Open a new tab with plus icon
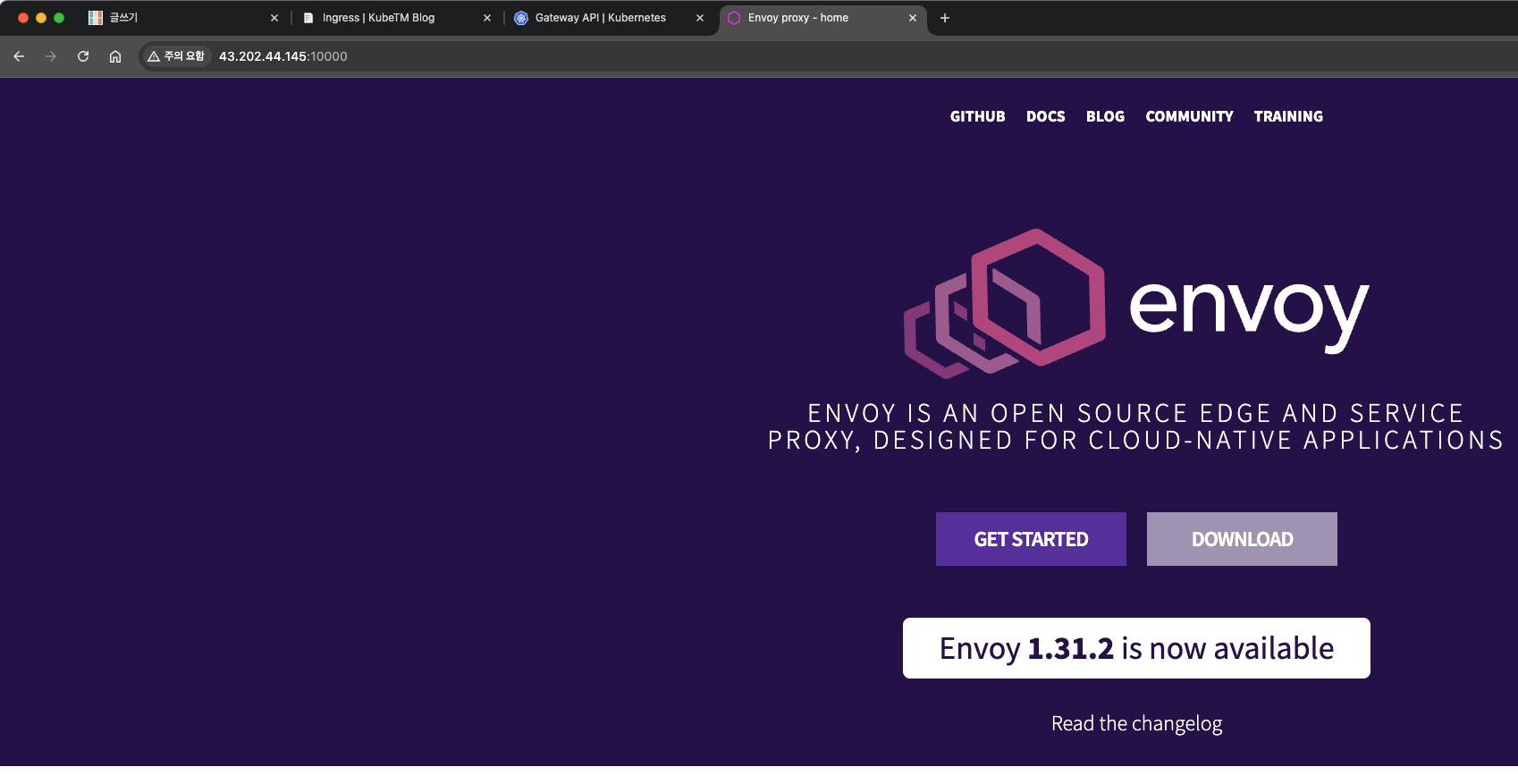The image size is (1518, 784). pyautogui.click(x=945, y=18)
